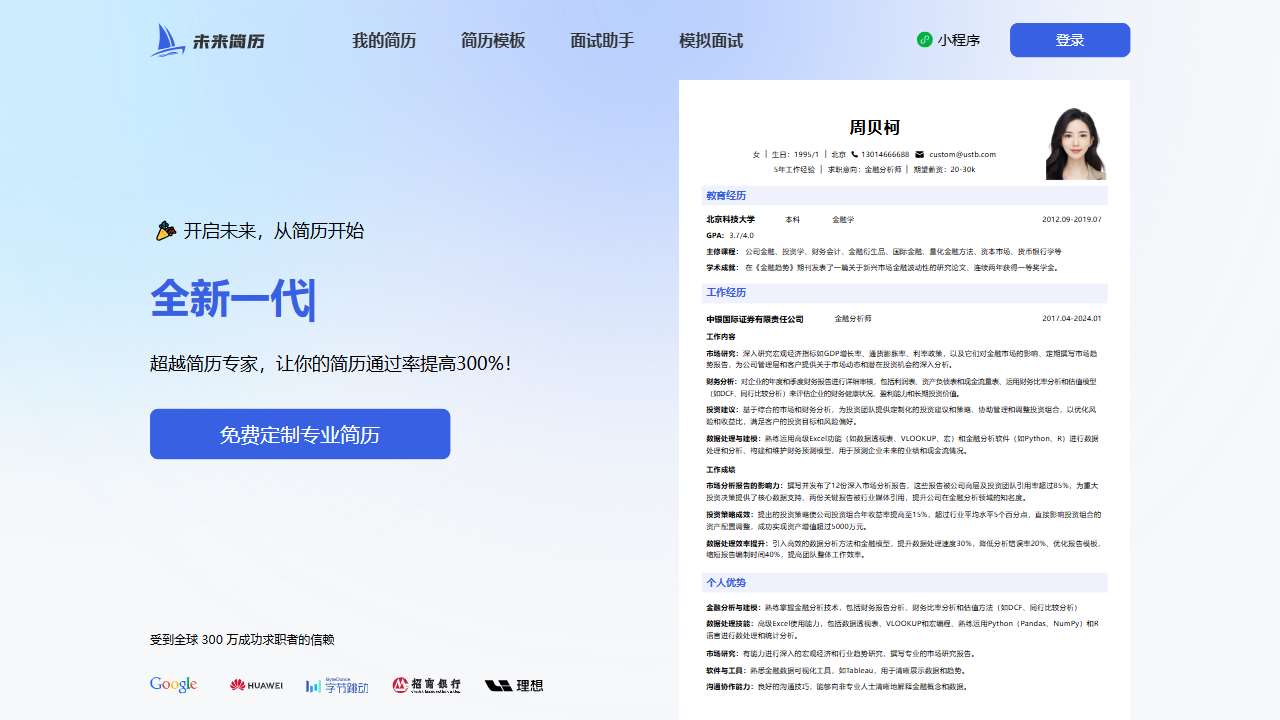Click the phone icon in resume
This screenshot has width=1280, height=720.
tap(855, 154)
